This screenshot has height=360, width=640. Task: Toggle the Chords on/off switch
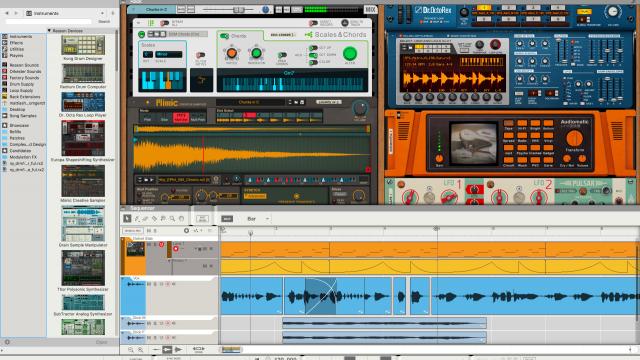coord(224,36)
